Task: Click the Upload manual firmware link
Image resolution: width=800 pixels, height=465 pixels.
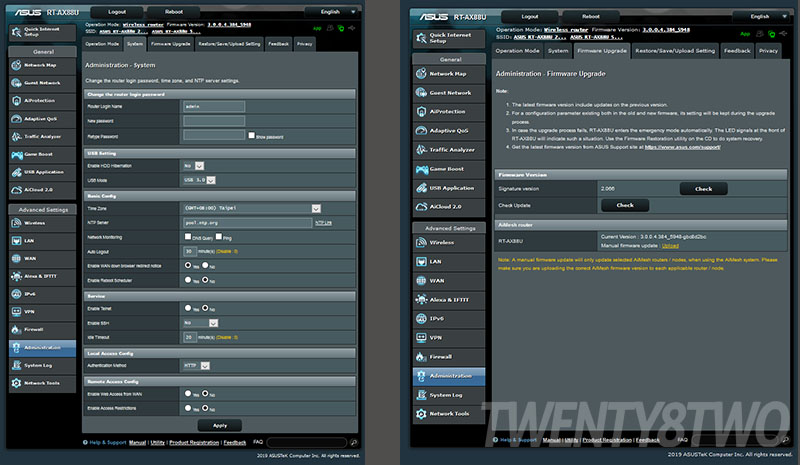Action: point(670,246)
